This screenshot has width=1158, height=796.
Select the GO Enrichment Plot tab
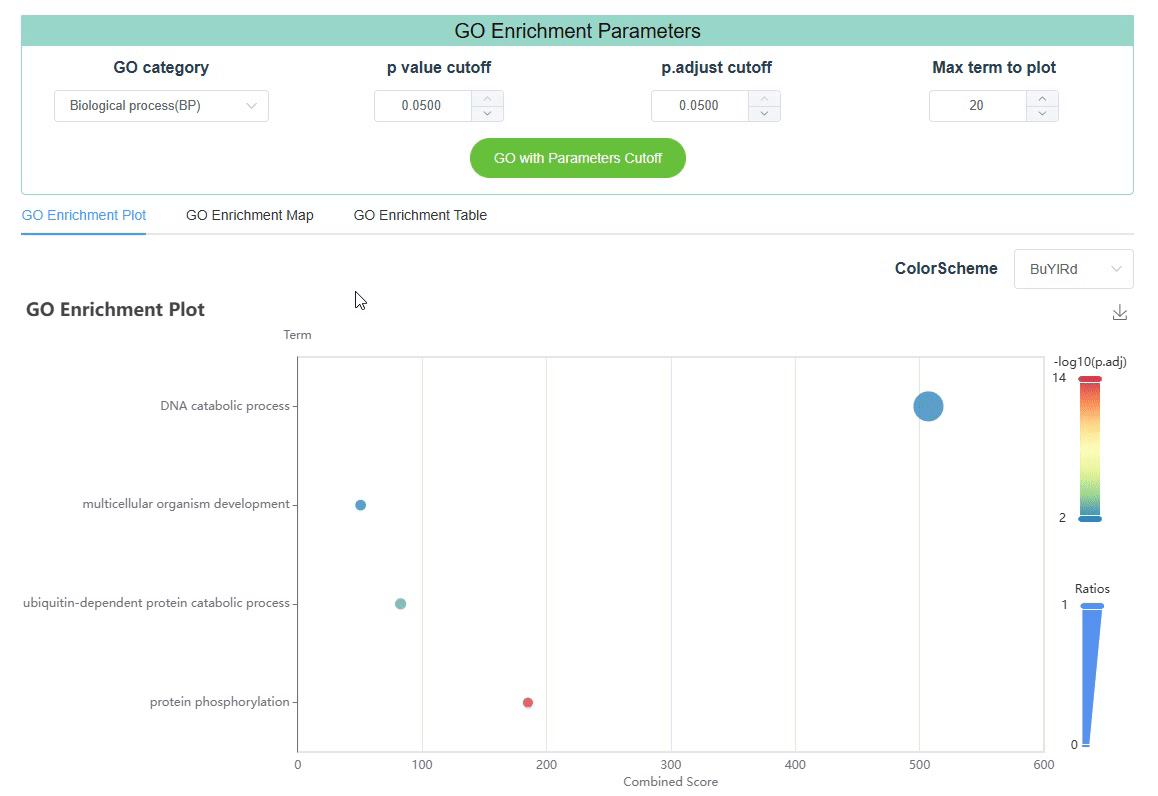(x=84, y=215)
